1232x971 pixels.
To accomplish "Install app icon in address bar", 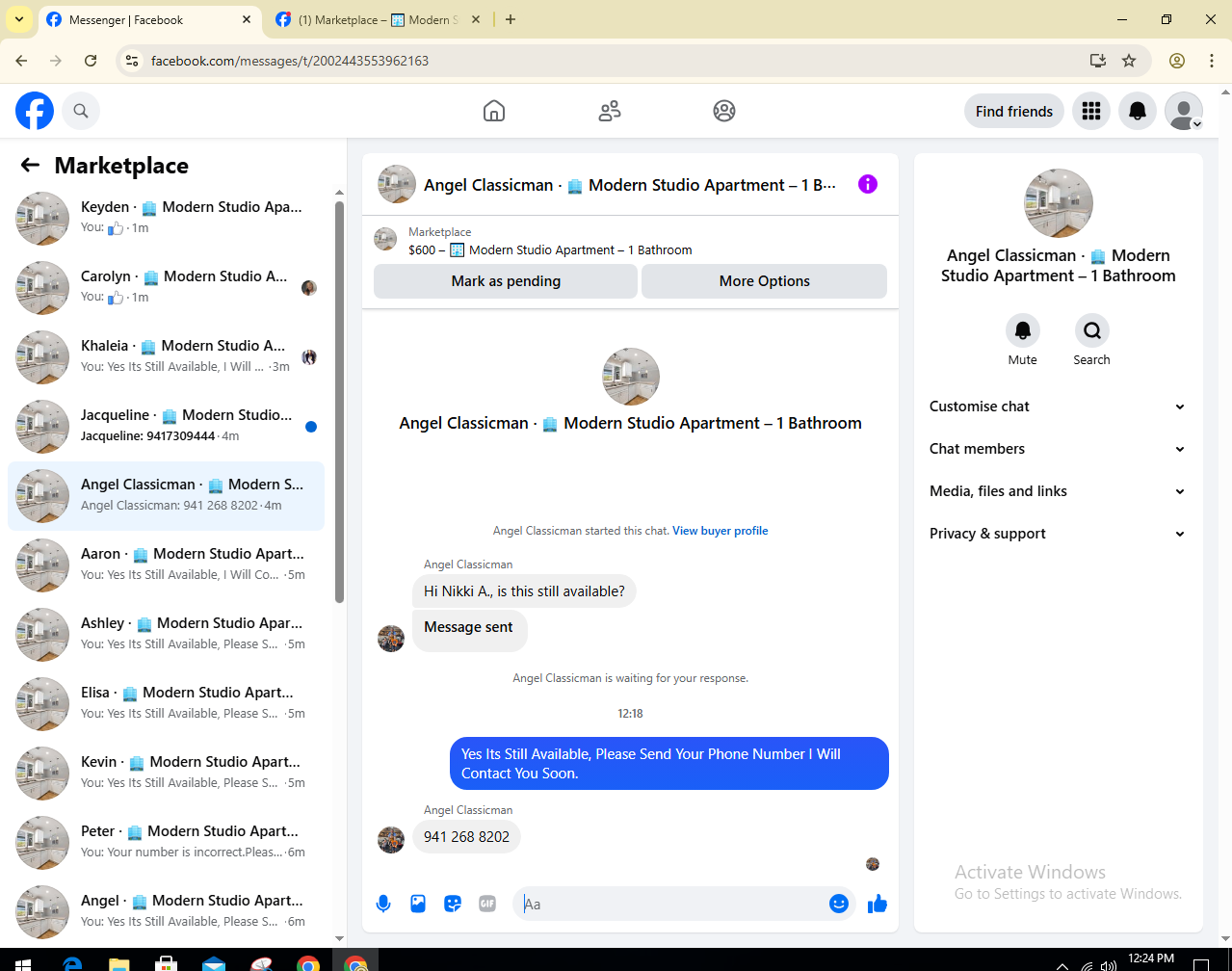I will pos(1097,61).
